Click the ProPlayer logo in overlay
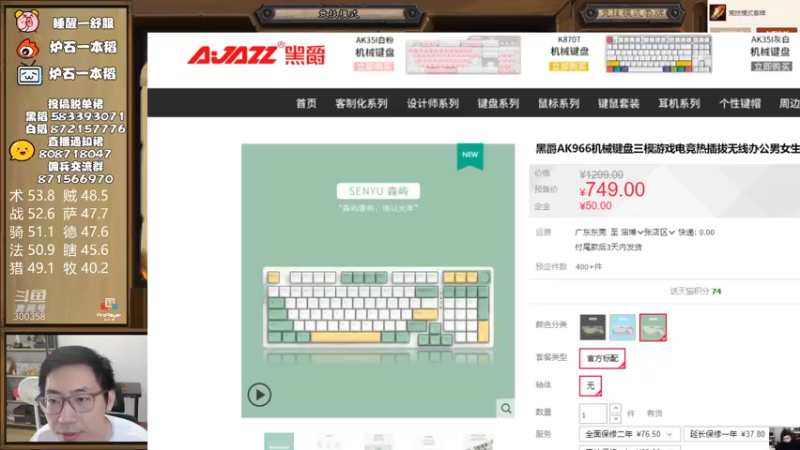800x450 pixels. coord(109,309)
